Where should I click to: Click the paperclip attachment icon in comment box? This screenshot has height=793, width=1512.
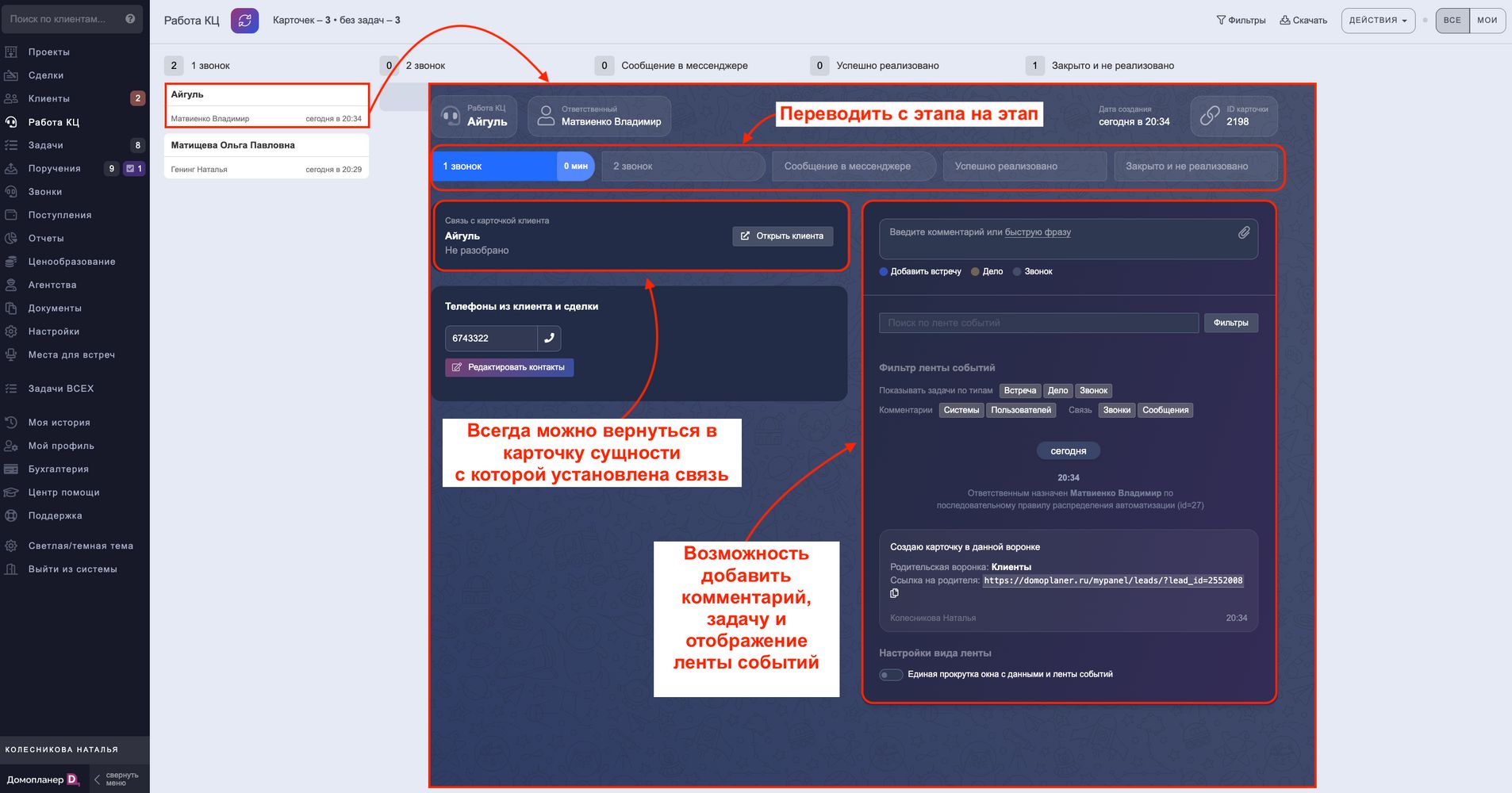1244,232
